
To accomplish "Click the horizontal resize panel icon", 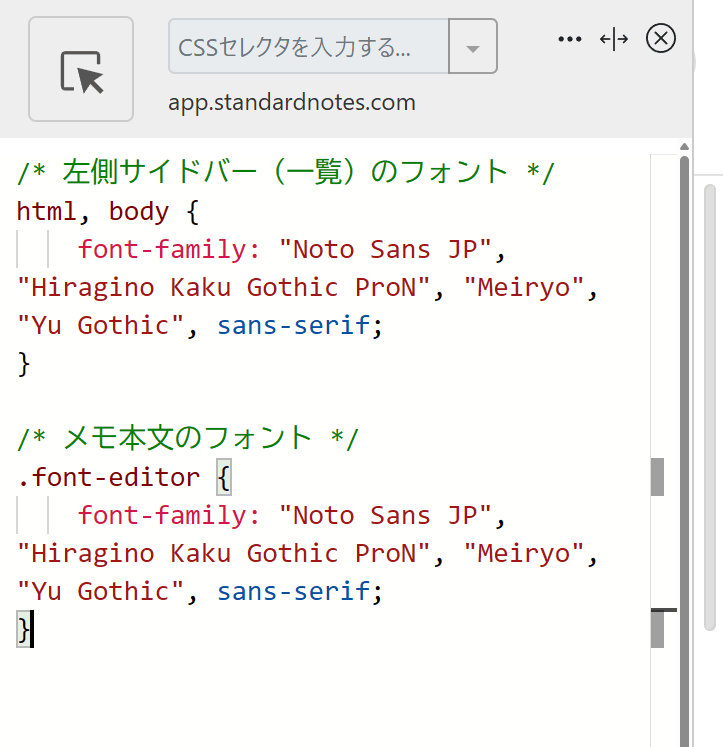I will point(613,39).
